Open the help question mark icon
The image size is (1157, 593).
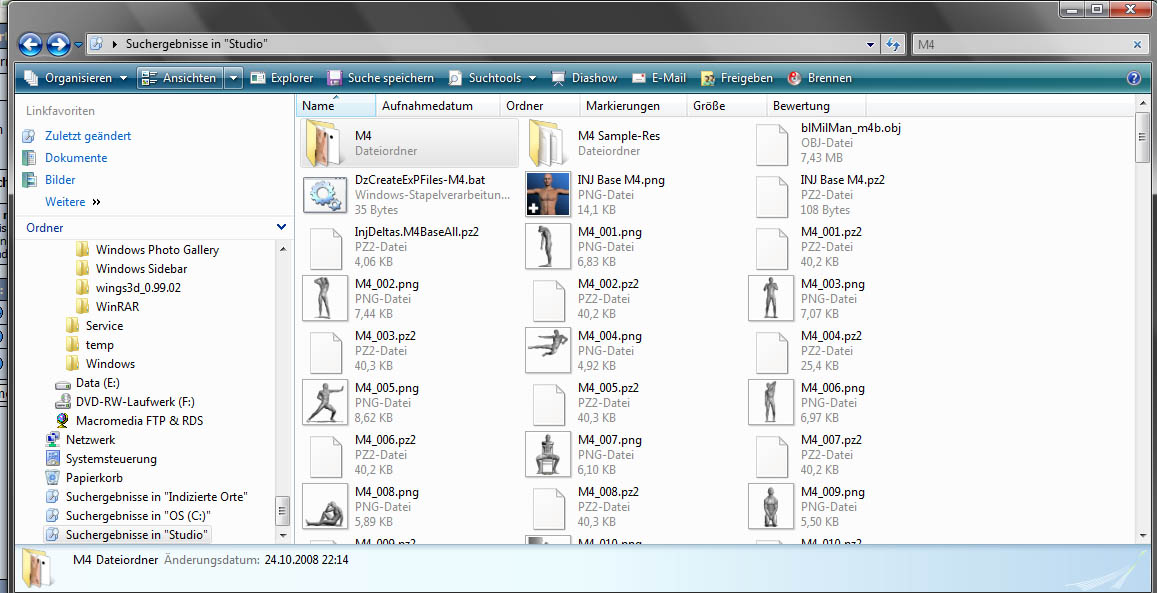pos(1134,77)
